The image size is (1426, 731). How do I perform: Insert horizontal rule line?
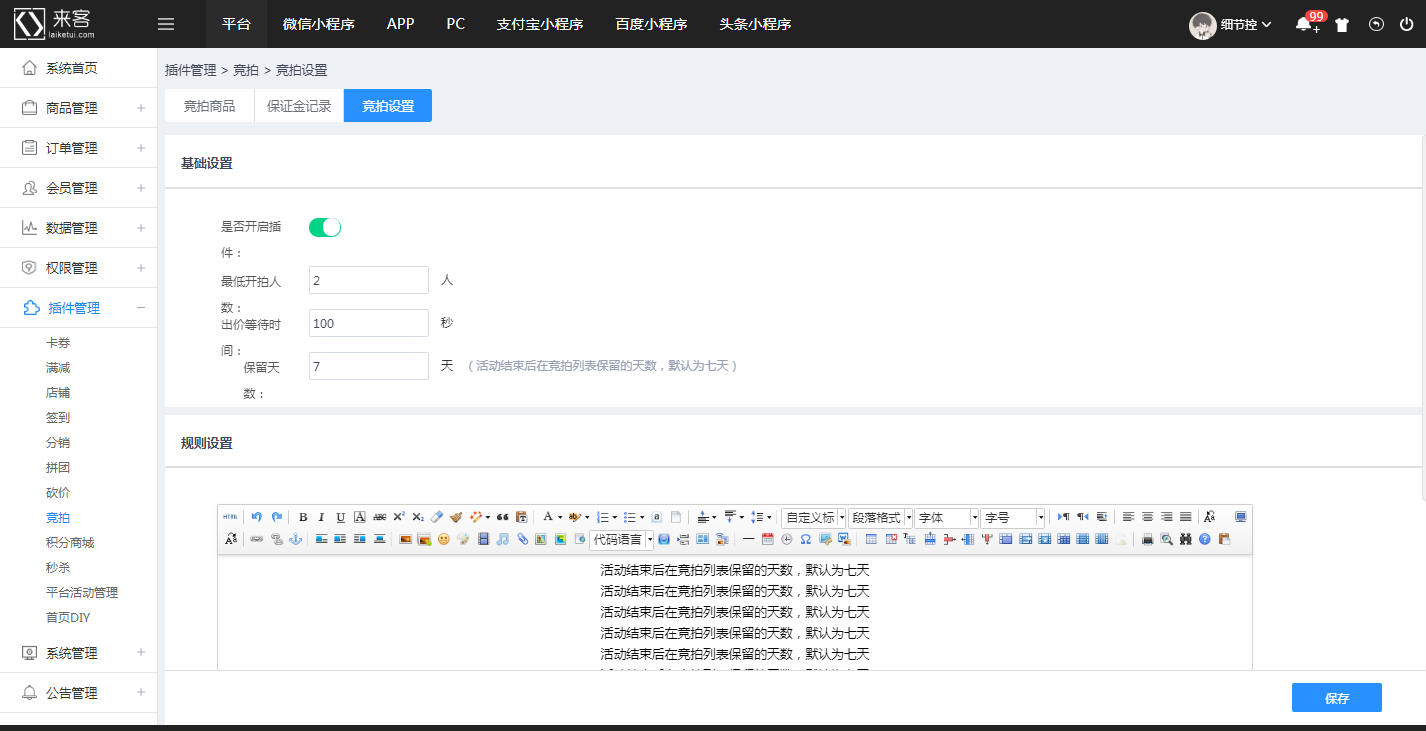click(x=748, y=539)
